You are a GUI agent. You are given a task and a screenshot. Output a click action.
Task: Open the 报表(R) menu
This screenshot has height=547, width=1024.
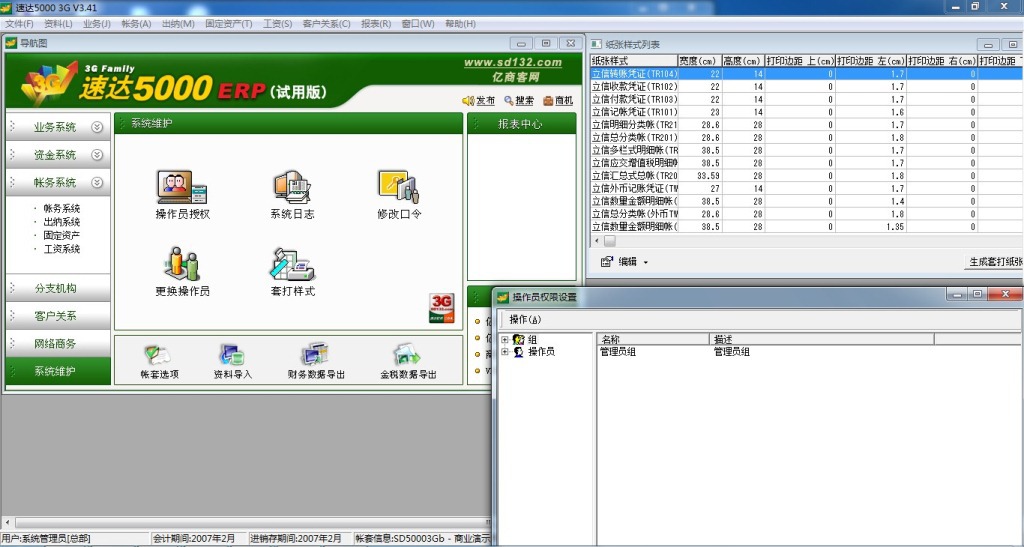376,23
